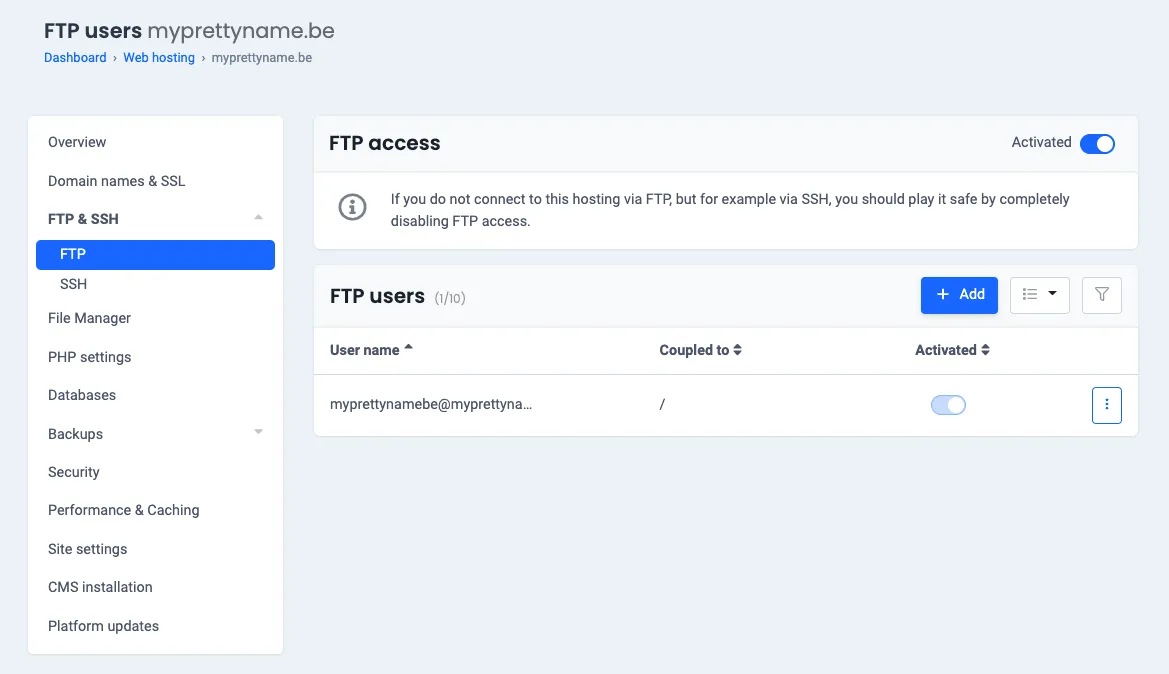Open the three-dot menu for the FTP user
Image resolution: width=1169 pixels, height=674 pixels.
pos(1106,405)
